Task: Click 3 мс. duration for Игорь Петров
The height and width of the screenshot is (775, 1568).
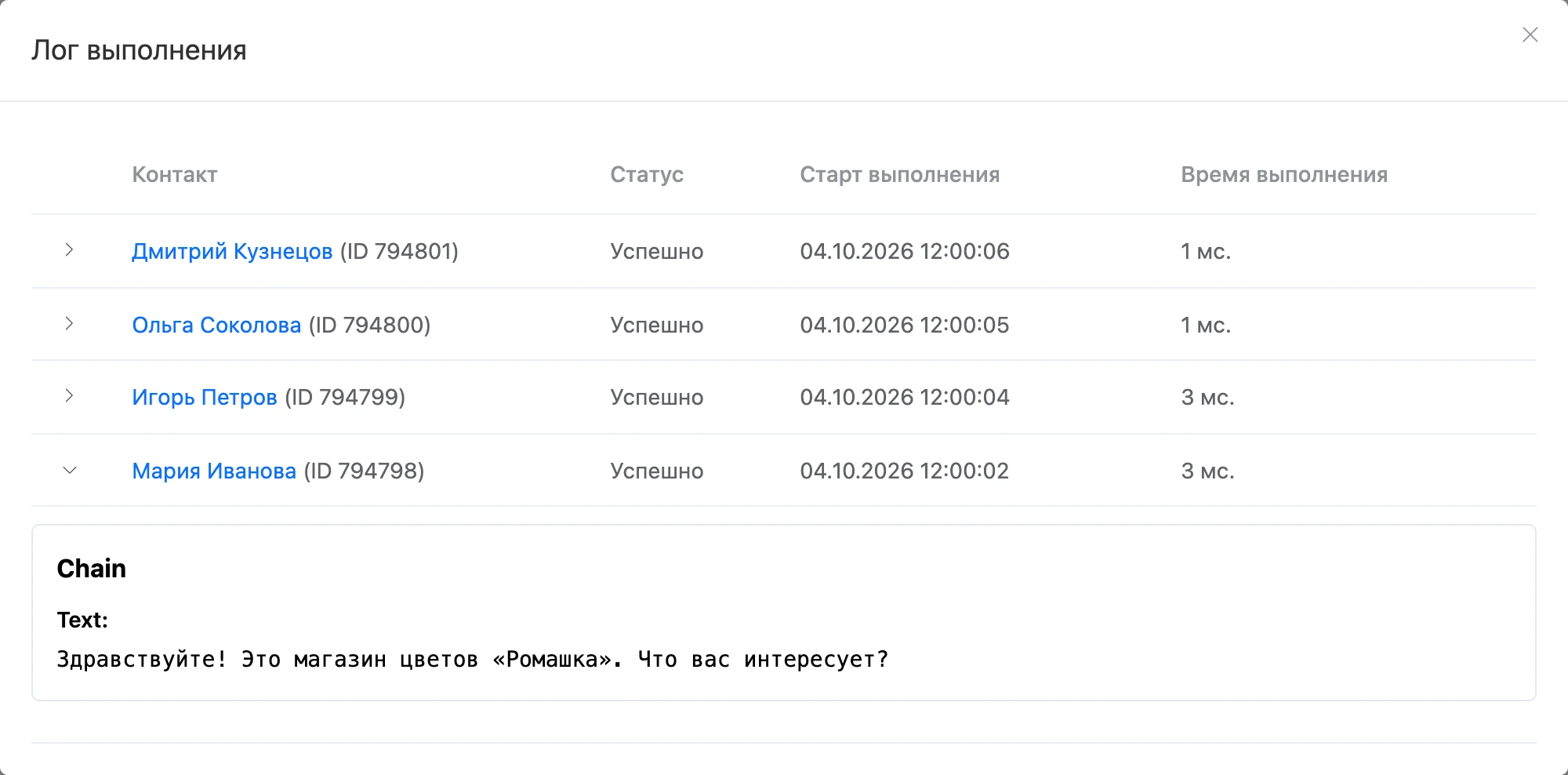Action: tap(1207, 398)
